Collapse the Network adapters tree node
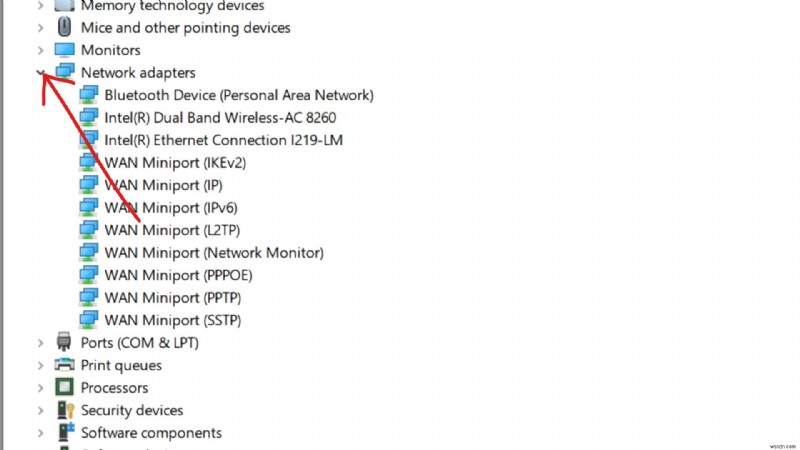This screenshot has width=800, height=450. [40, 72]
